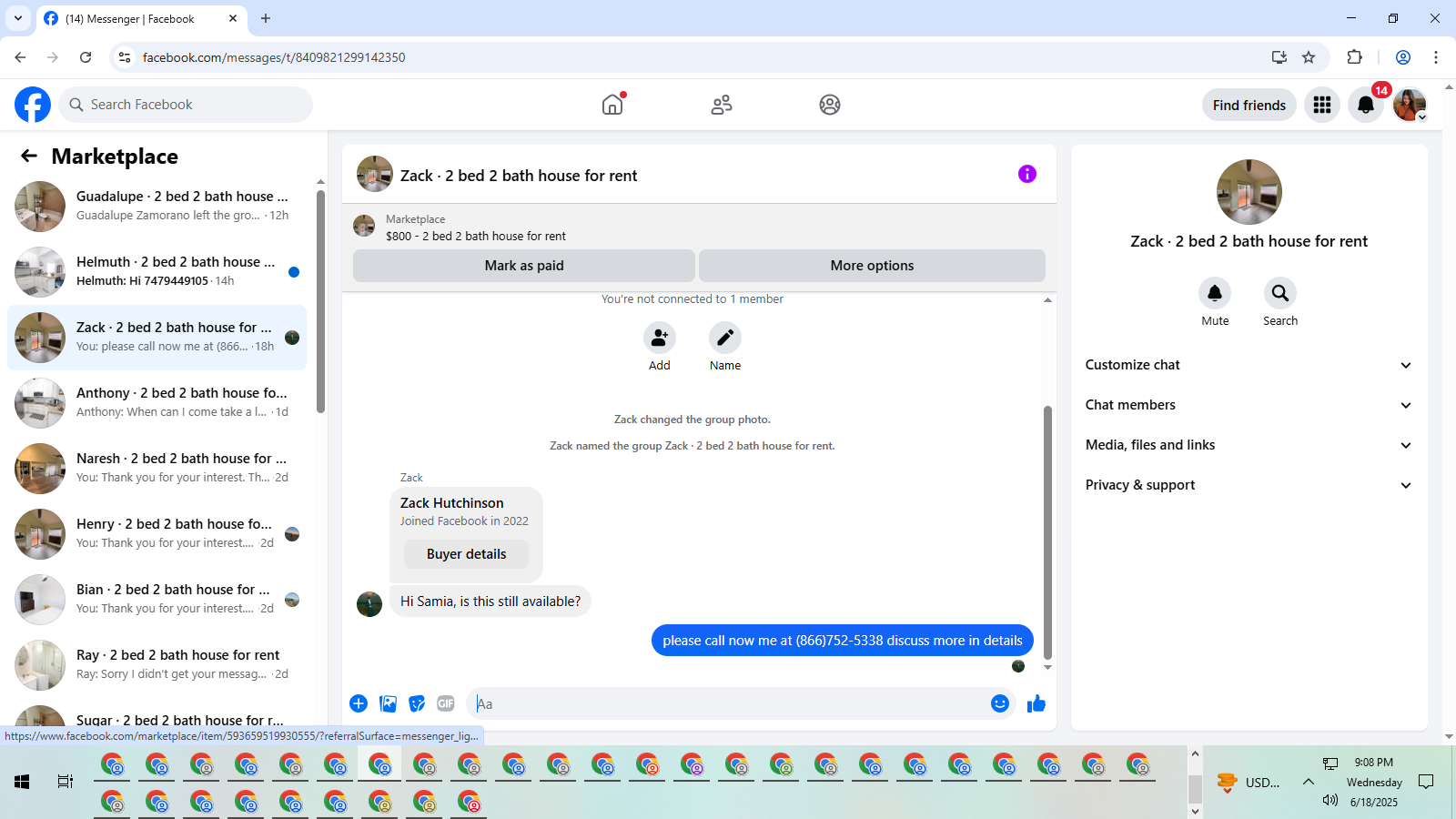Click the browser address bar URL

(x=274, y=57)
